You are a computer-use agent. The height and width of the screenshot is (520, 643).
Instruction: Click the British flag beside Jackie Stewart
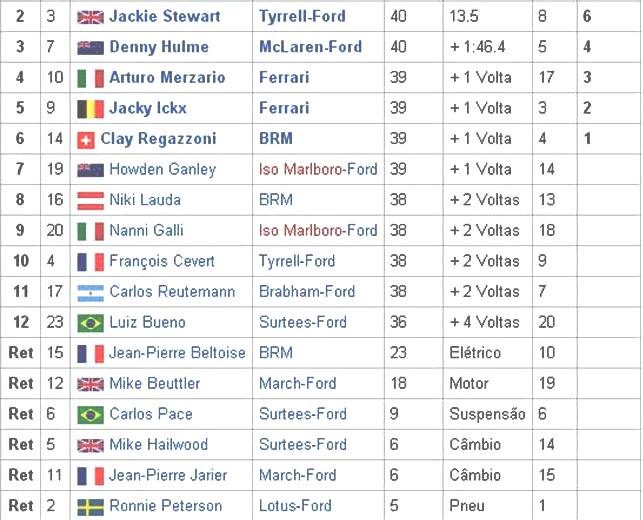click(90, 17)
